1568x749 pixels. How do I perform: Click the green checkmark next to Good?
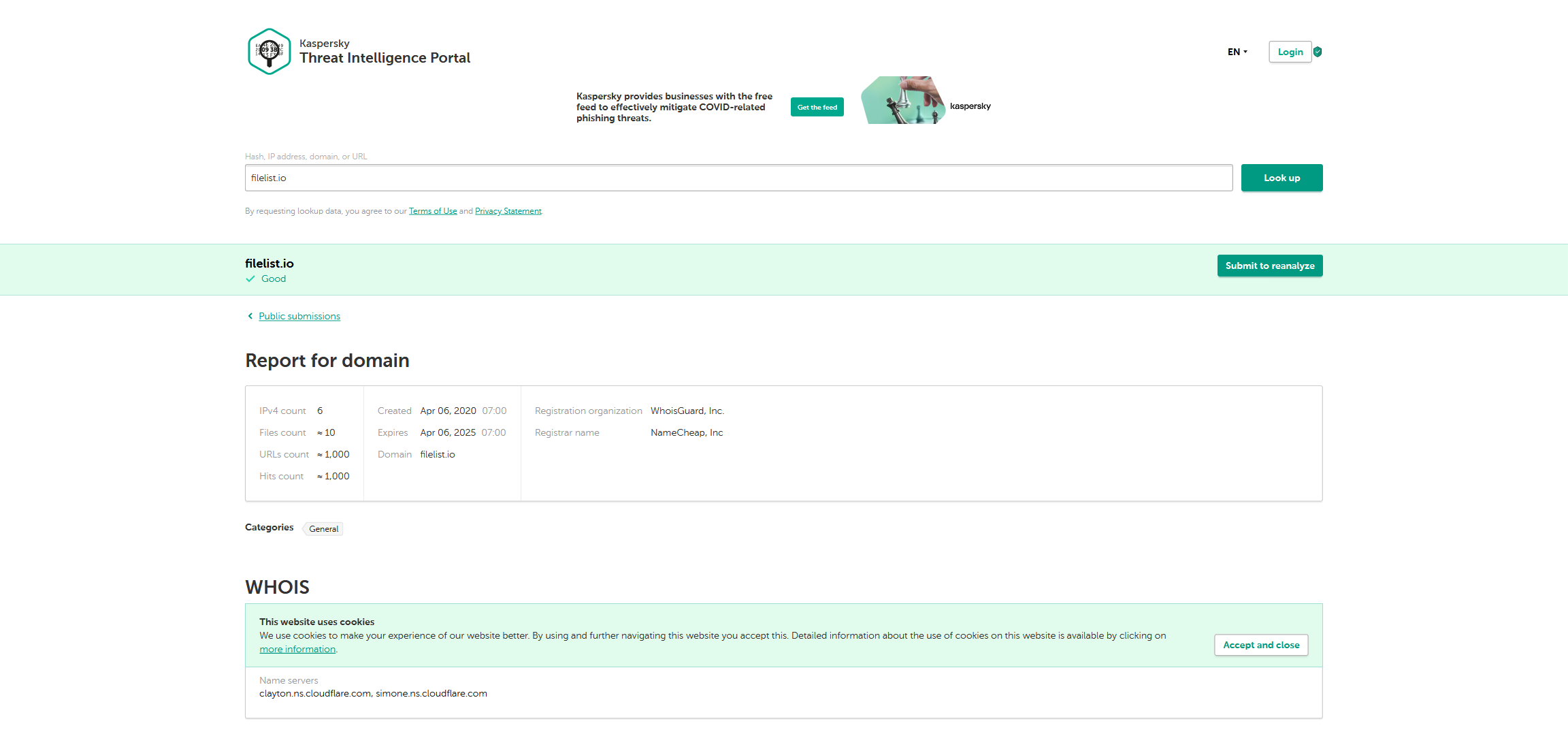coord(250,278)
